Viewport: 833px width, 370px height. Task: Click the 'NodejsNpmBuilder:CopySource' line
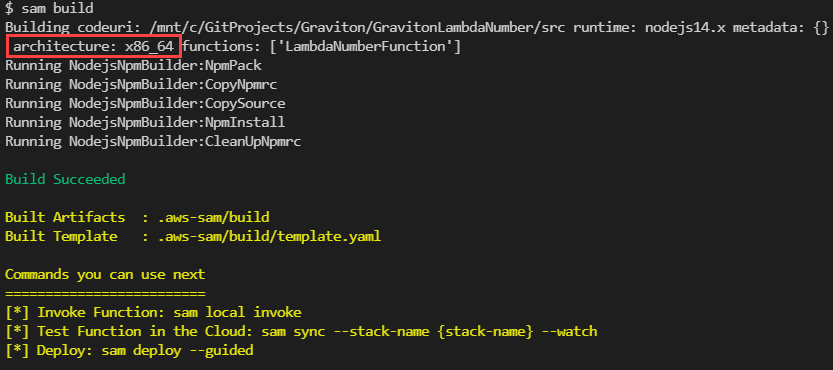[145, 104]
